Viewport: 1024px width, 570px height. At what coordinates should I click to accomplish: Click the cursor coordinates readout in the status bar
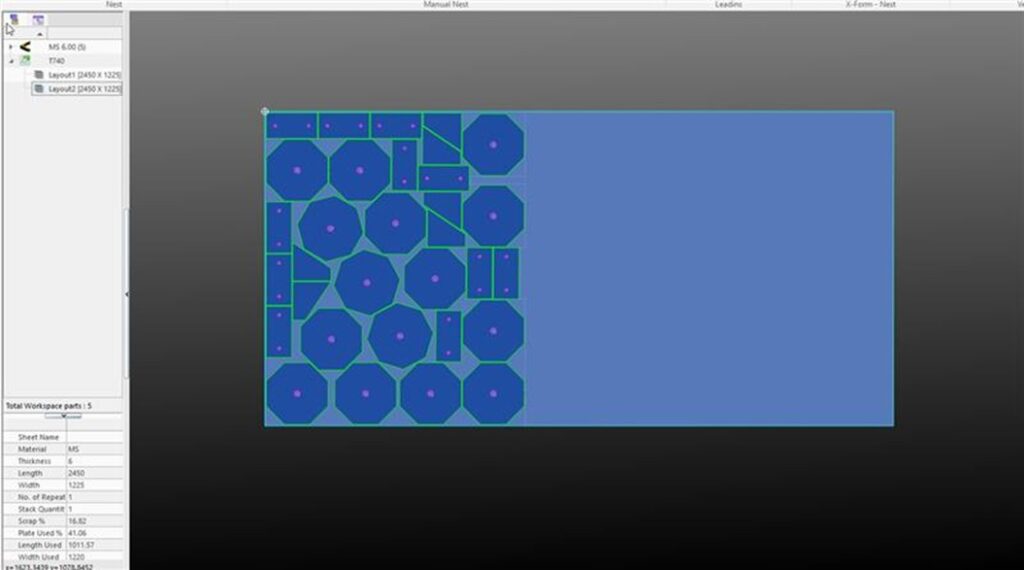[x=49, y=567]
